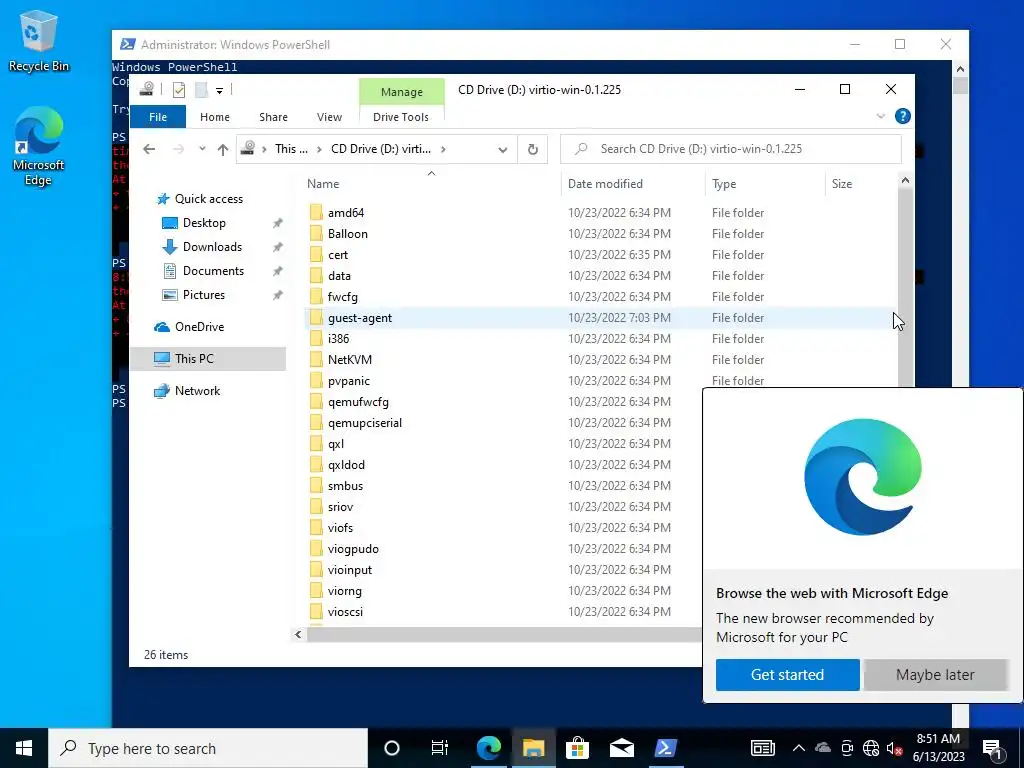Image resolution: width=1024 pixels, height=768 pixels.
Task: Select the Balloon folder icon
Action: coord(316,233)
